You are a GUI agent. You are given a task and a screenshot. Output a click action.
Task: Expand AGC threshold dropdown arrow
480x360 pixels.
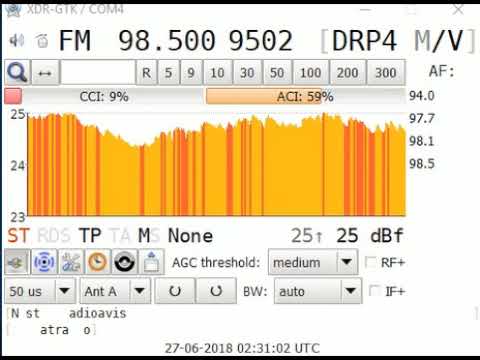pyautogui.click(x=347, y=262)
